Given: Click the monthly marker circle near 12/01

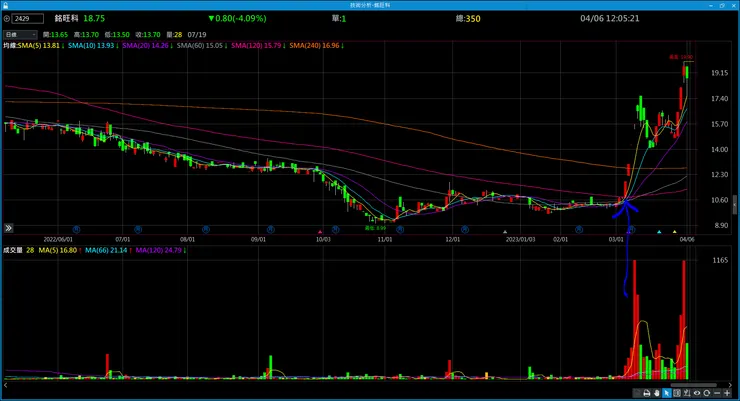Looking at the screenshot, I should pyautogui.click(x=465, y=230).
